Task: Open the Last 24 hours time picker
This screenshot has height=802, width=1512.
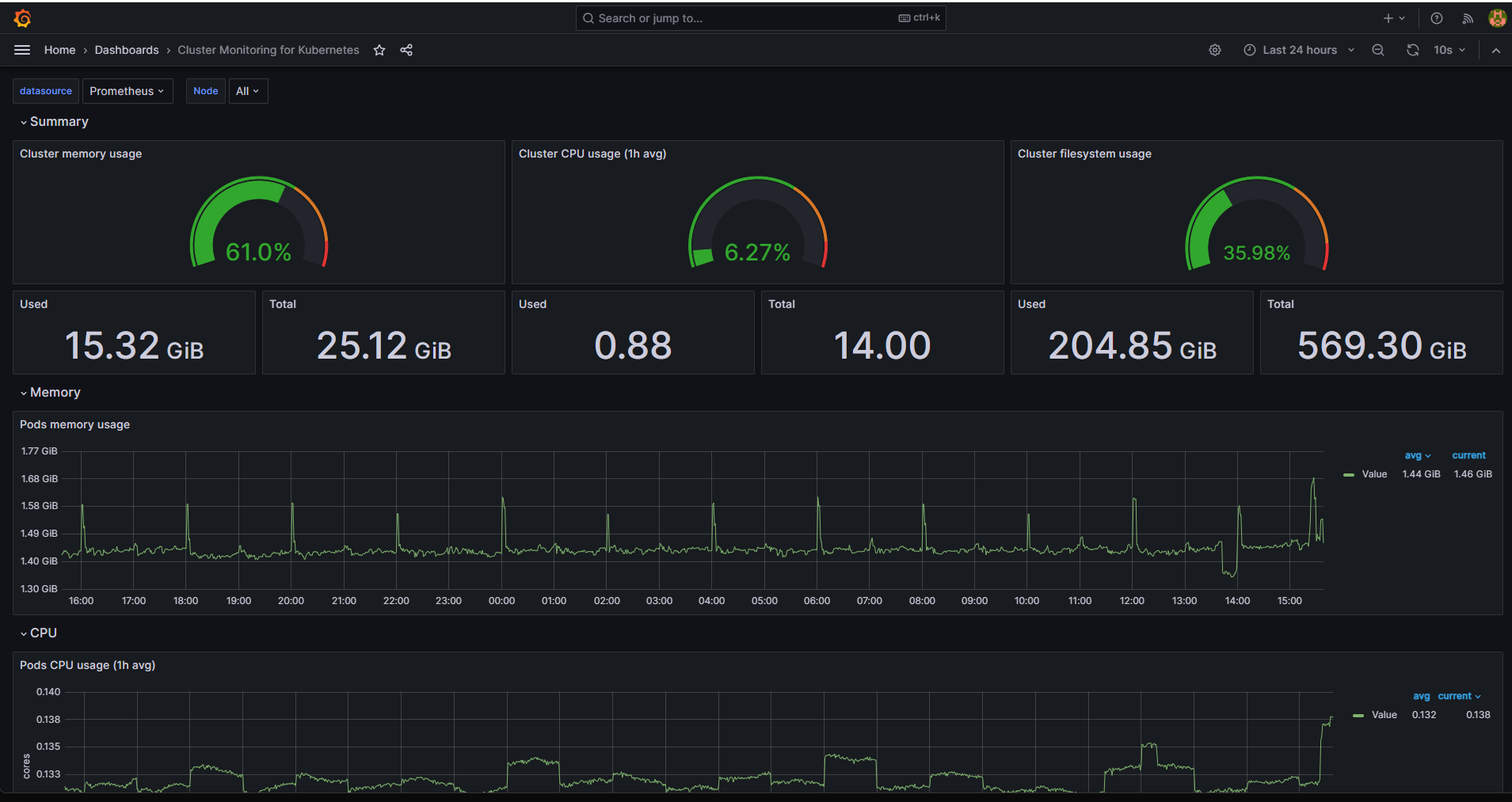Action: [x=1299, y=50]
